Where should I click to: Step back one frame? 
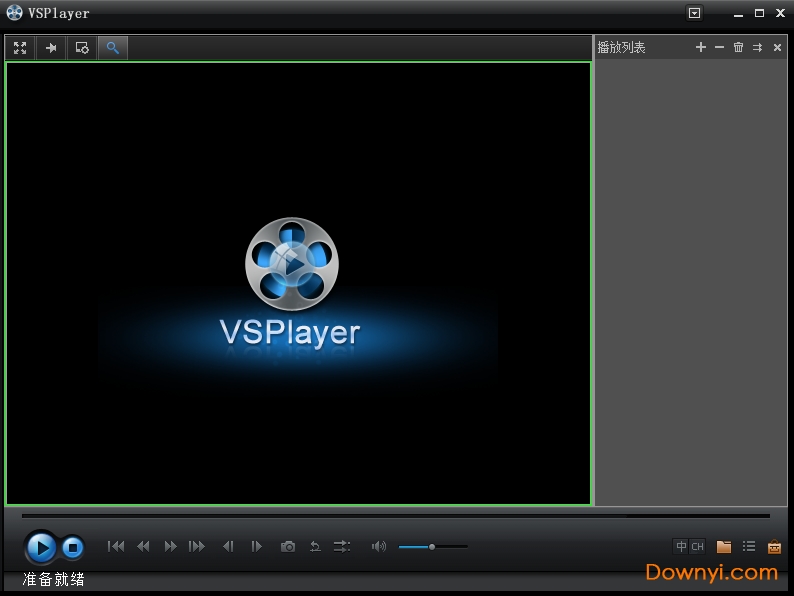pos(228,546)
